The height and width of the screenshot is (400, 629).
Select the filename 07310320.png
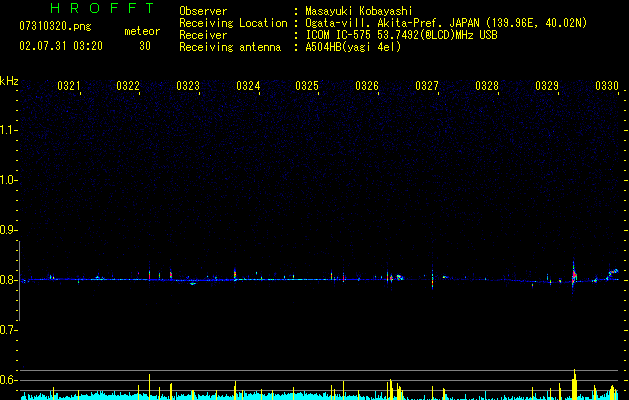55,27
